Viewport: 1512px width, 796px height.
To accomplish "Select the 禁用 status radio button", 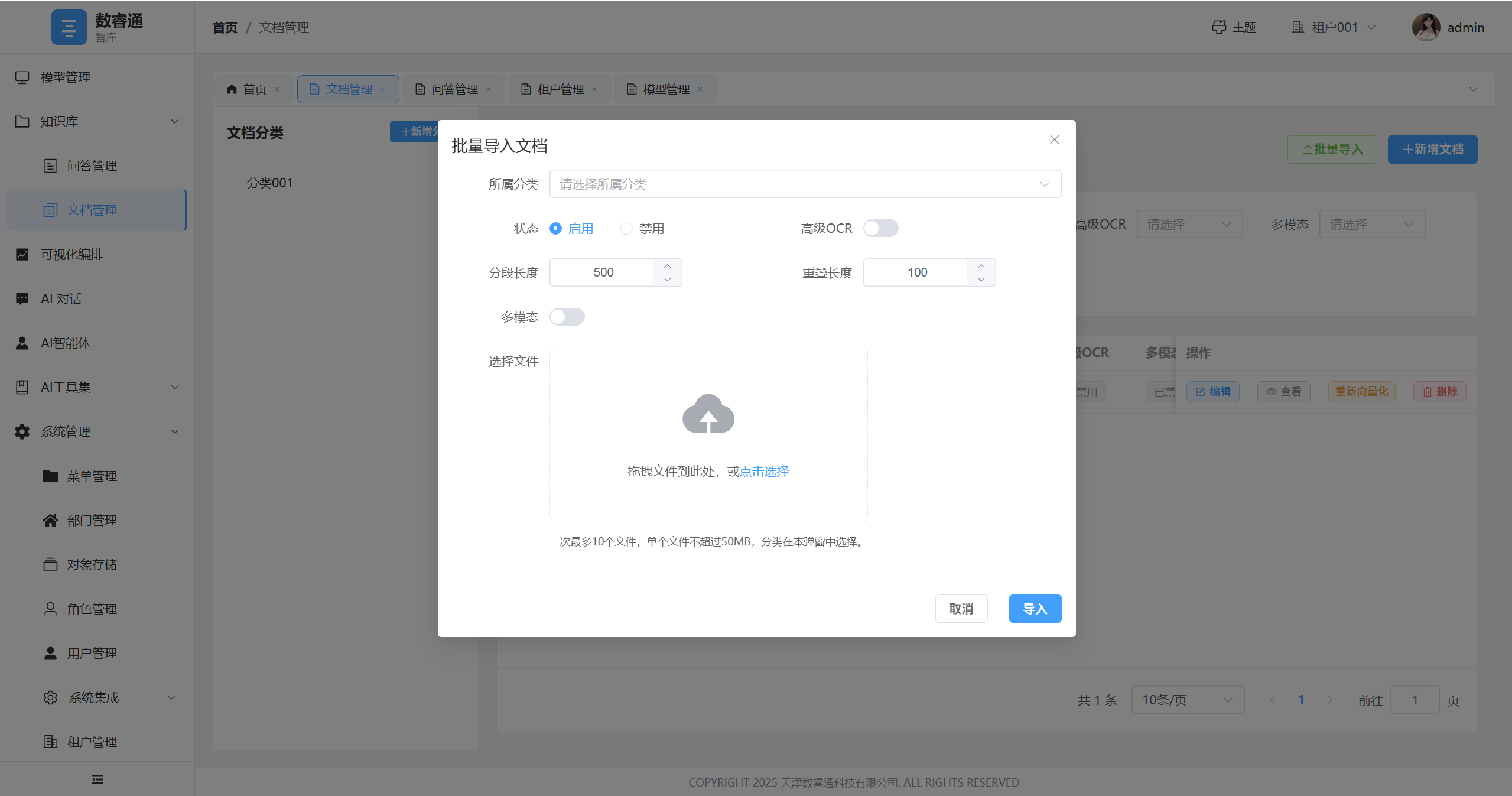I will click(626, 229).
